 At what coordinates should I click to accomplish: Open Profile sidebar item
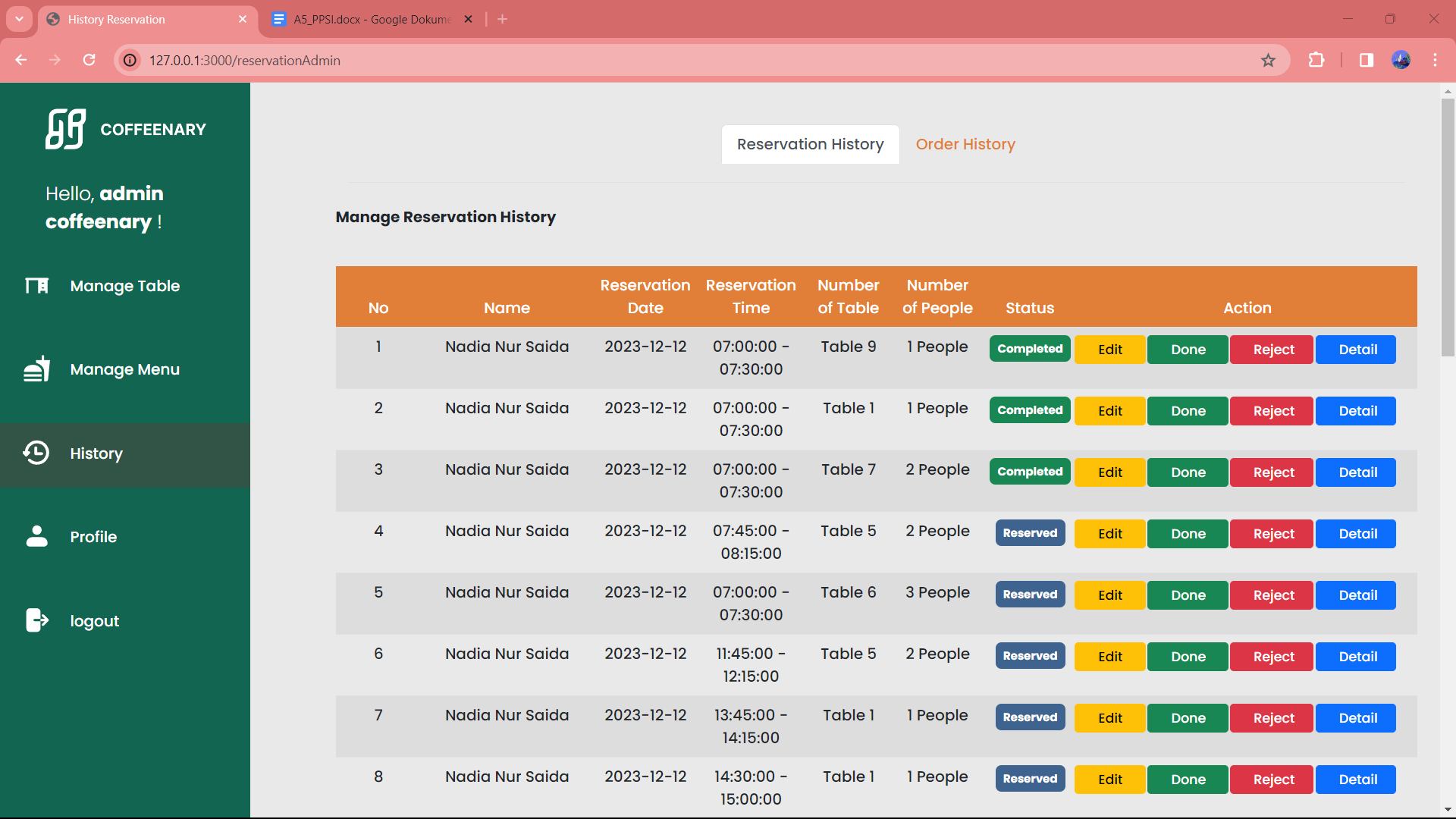[x=125, y=537]
